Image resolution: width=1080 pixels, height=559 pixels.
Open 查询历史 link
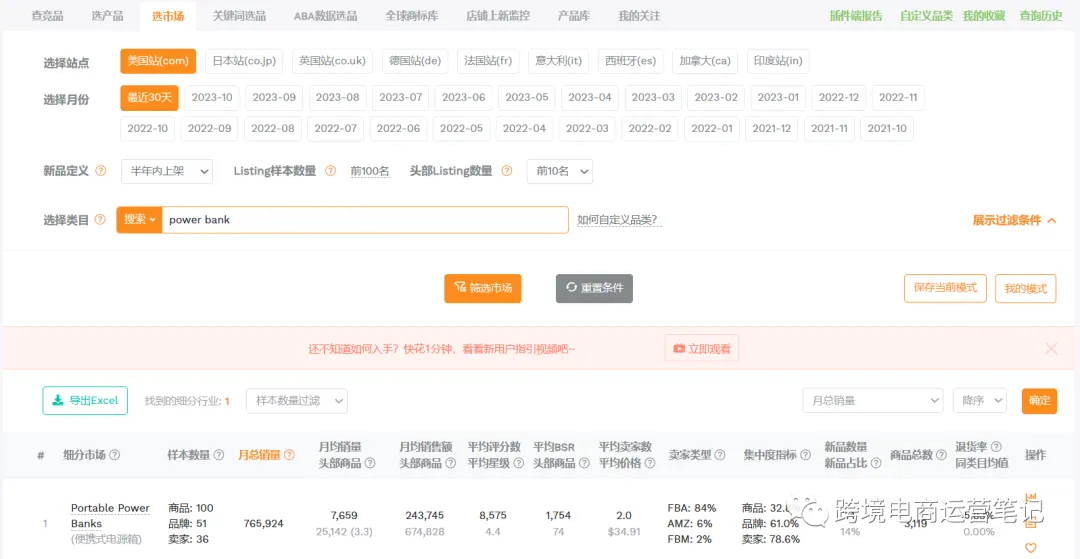(x=1041, y=16)
